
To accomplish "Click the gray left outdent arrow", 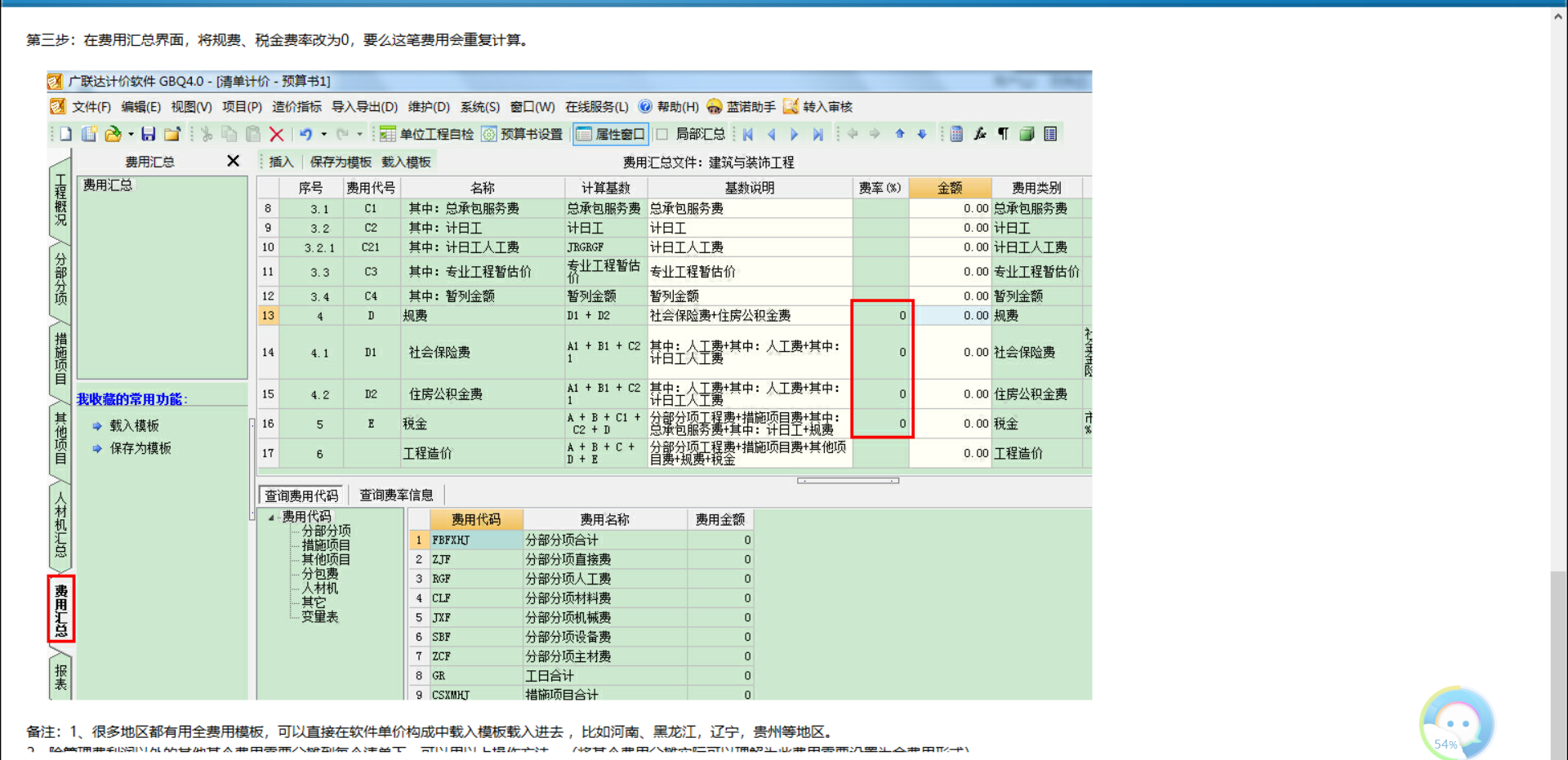I will [853, 134].
